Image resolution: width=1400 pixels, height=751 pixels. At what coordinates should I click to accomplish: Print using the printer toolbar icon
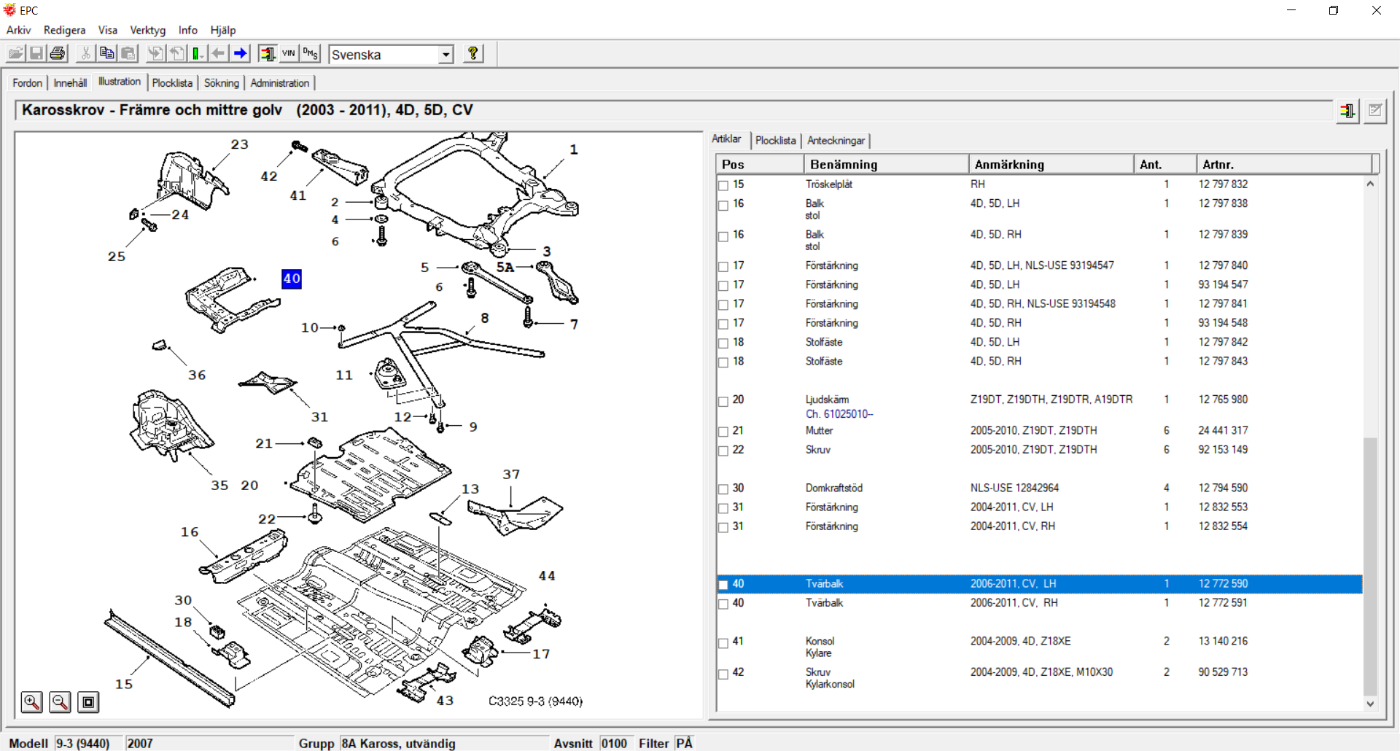(57, 53)
